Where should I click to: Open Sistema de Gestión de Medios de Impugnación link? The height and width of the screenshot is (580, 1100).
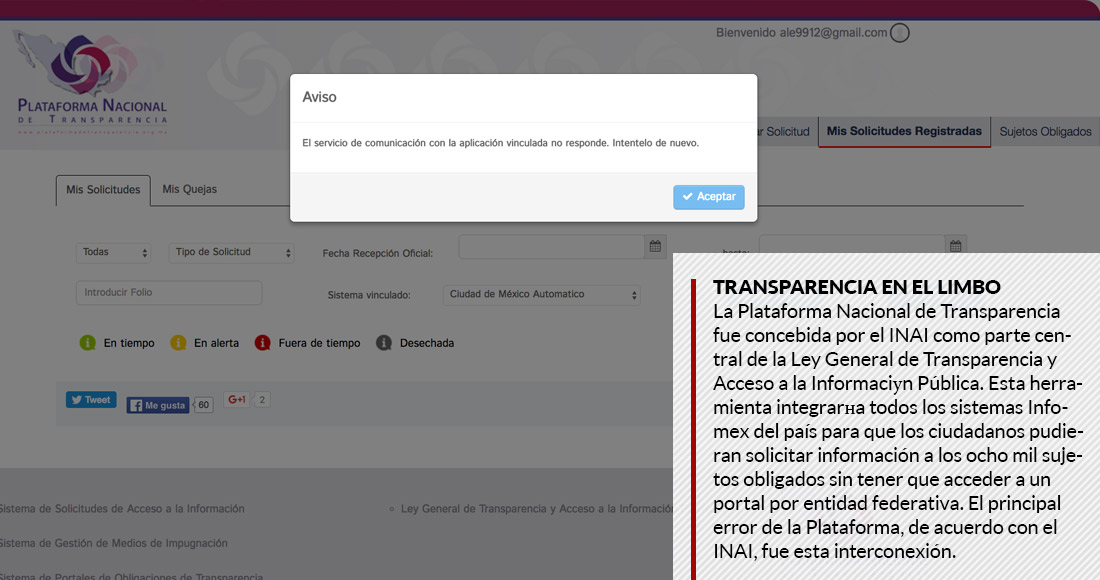tap(114, 543)
